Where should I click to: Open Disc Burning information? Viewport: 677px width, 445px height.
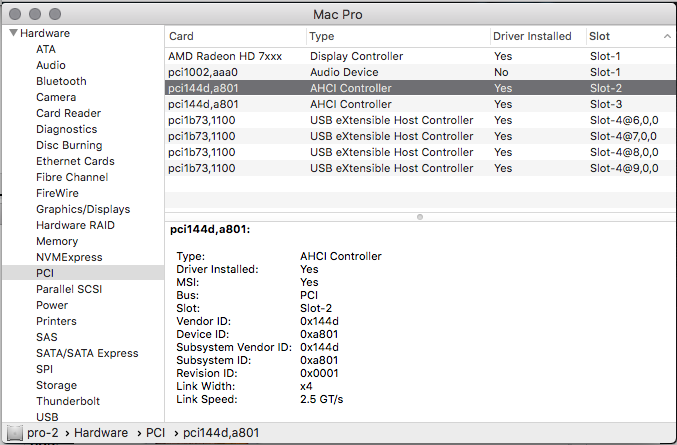pyautogui.click(x=69, y=145)
